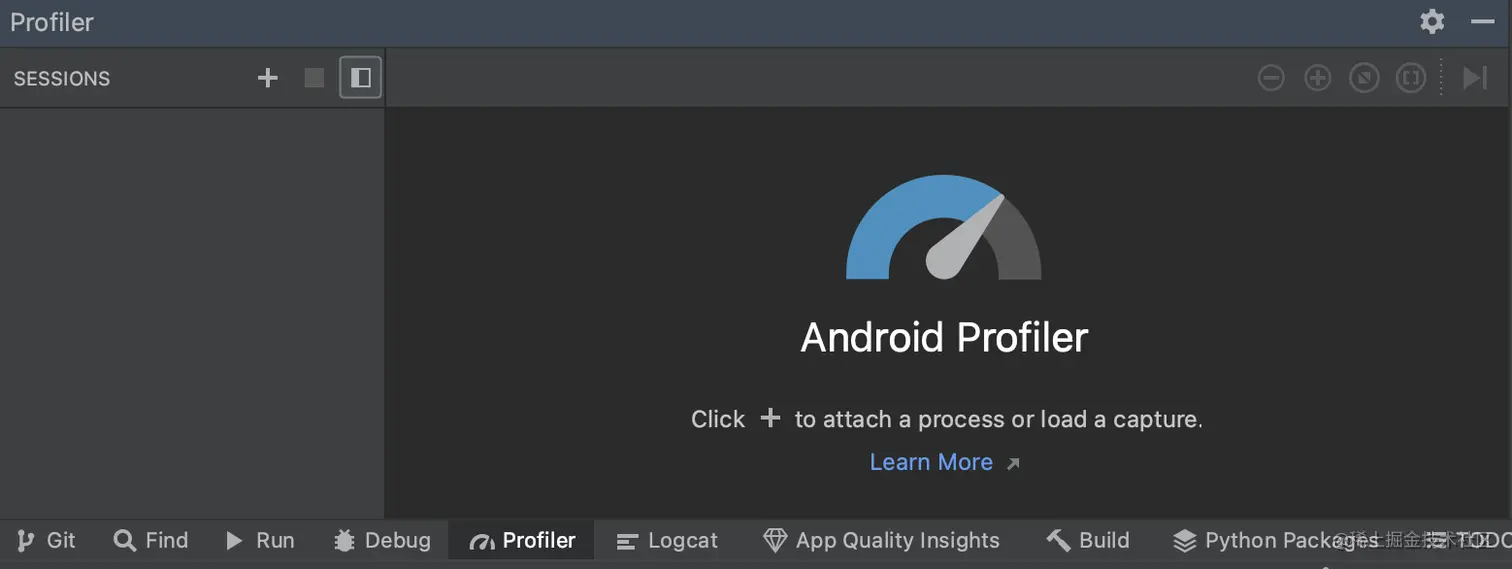
Task: Switch to Logcat tab
Action: point(667,541)
